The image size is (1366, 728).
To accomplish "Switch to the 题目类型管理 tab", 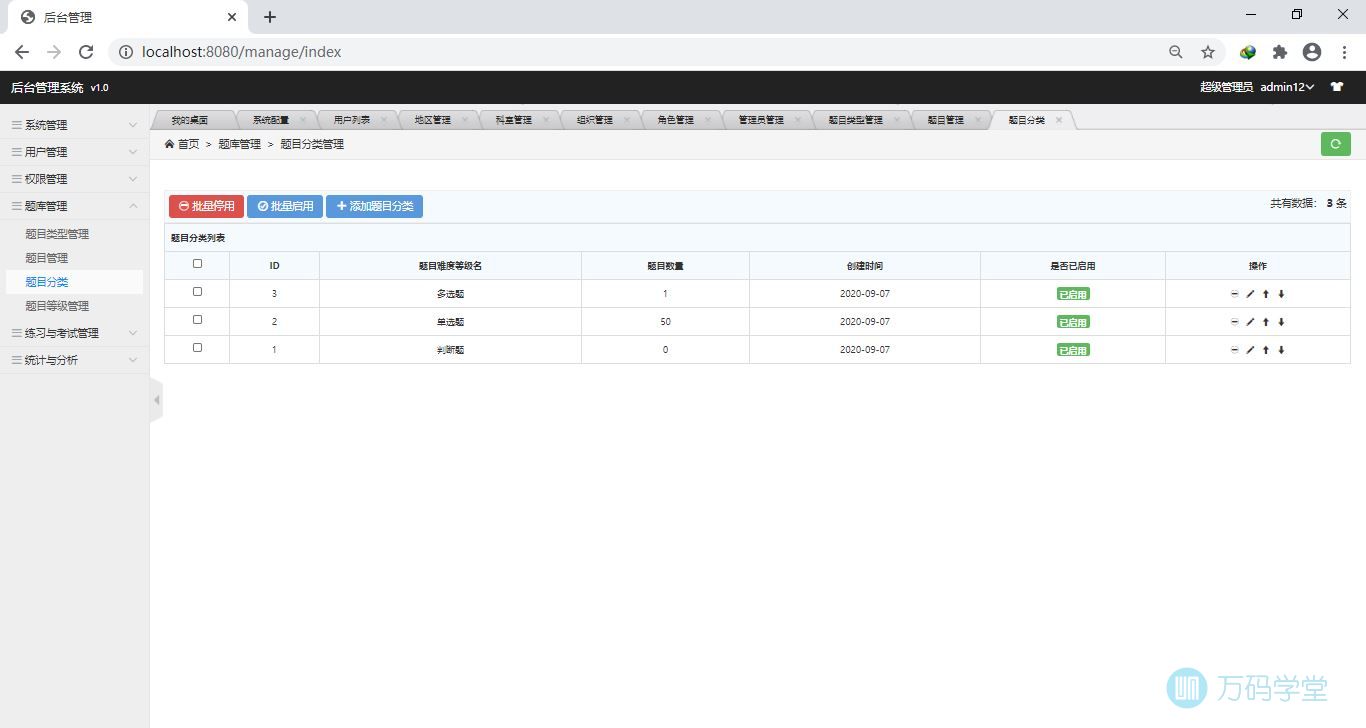I will (856, 120).
